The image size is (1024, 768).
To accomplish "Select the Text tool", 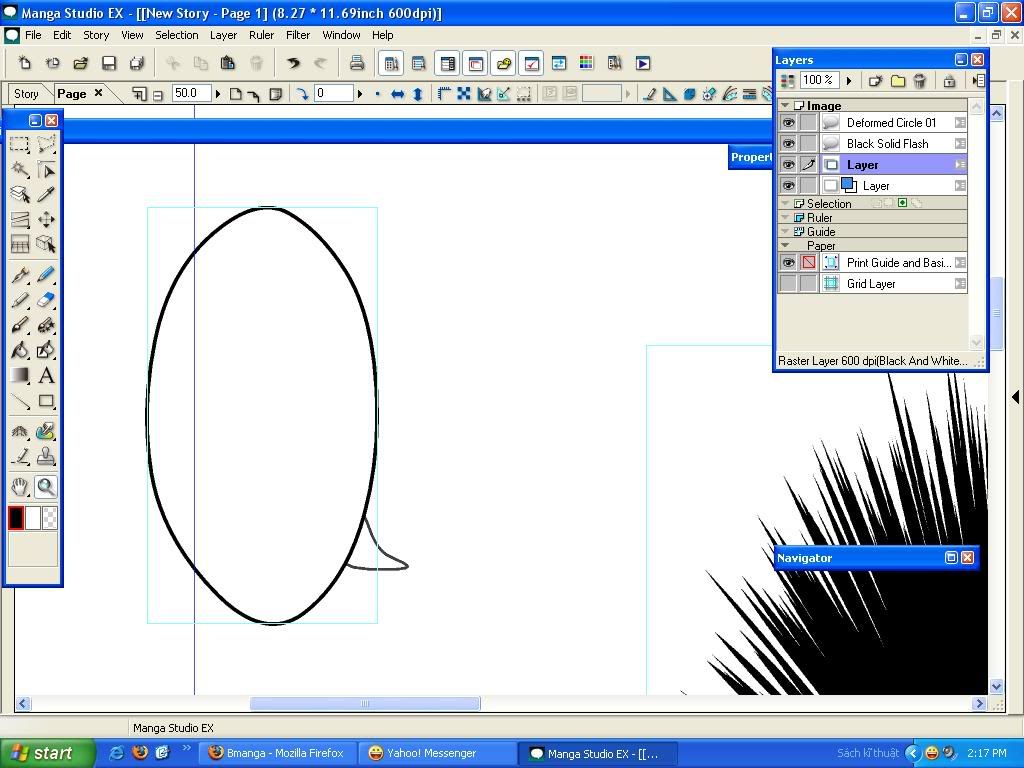I will click(46, 376).
